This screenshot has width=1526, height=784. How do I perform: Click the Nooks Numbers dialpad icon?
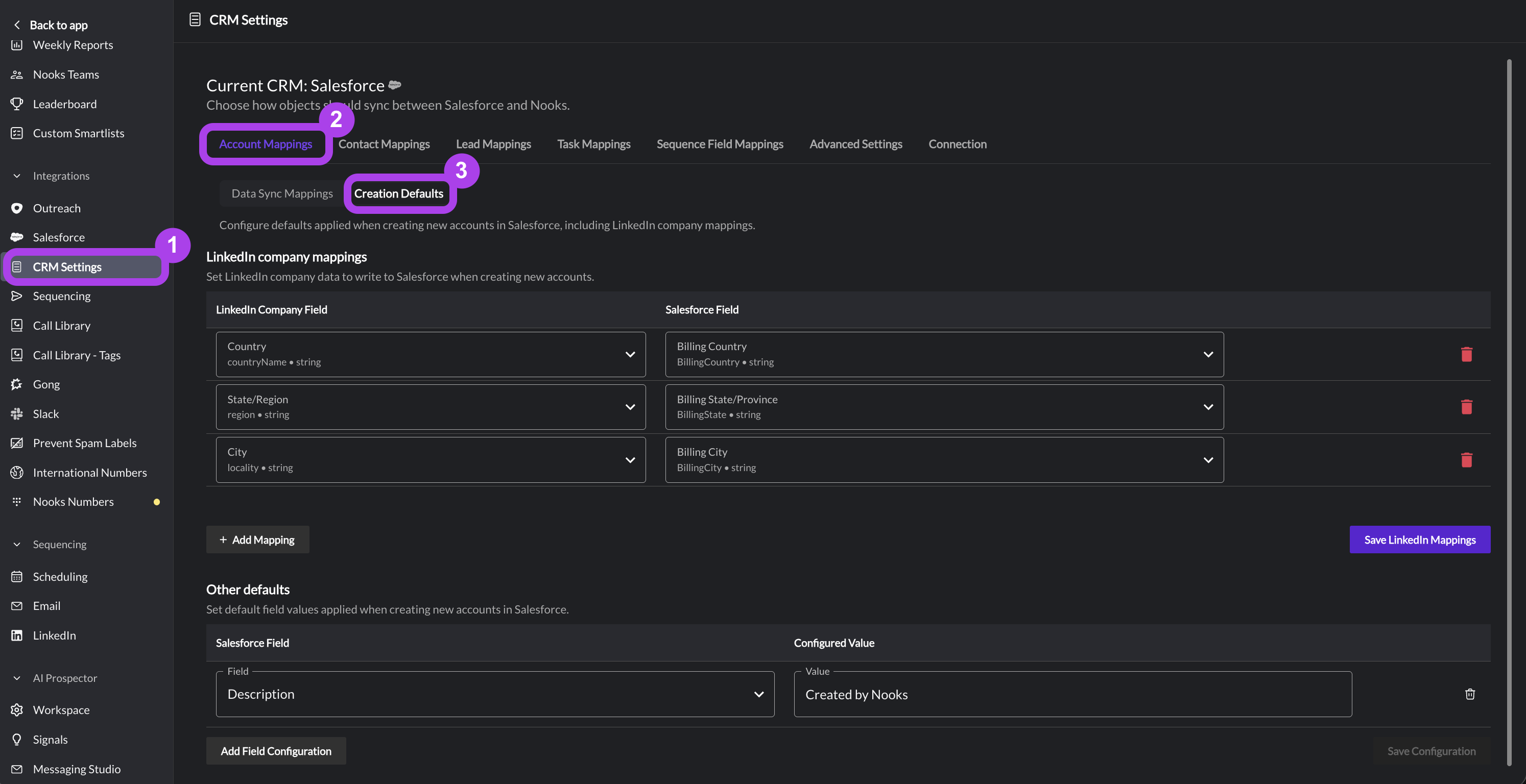(x=16, y=502)
